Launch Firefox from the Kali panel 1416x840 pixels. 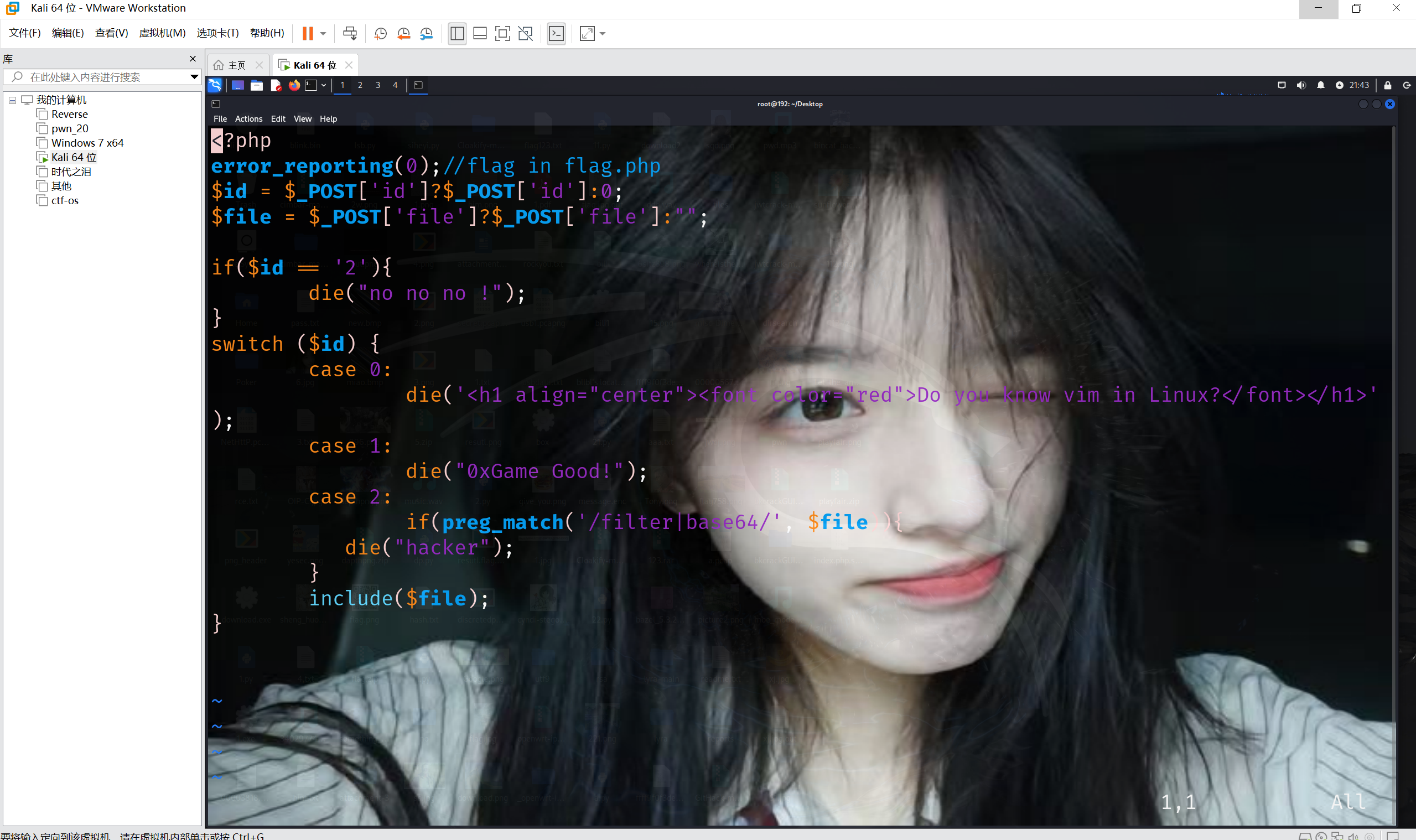click(x=294, y=85)
